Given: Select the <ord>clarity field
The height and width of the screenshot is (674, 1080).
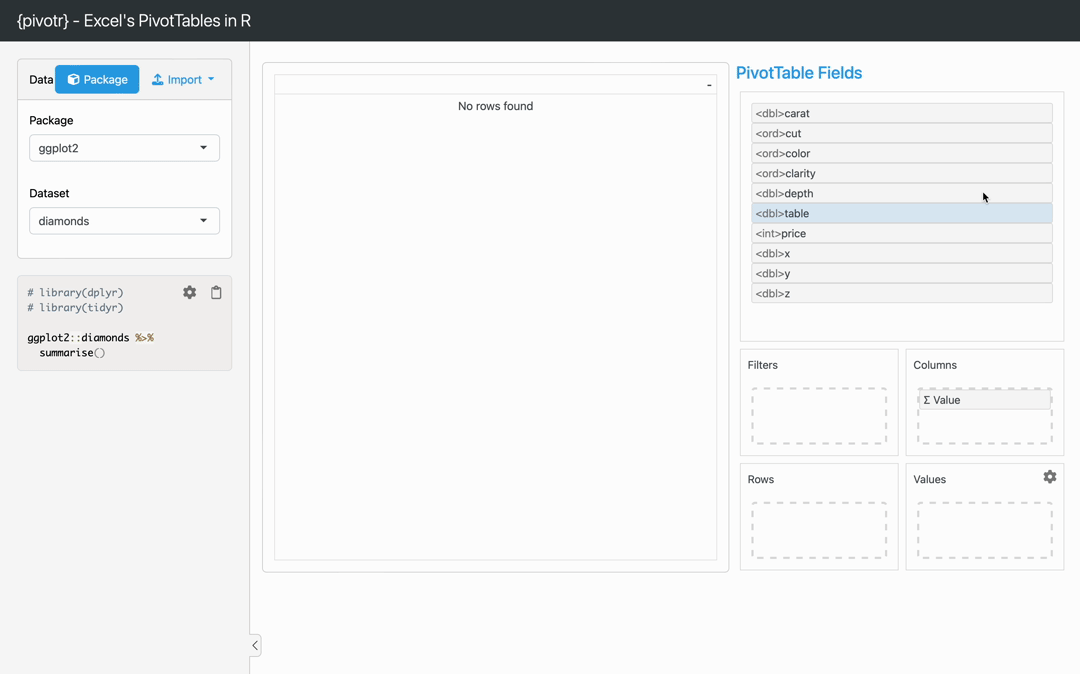Looking at the screenshot, I should 902,173.
